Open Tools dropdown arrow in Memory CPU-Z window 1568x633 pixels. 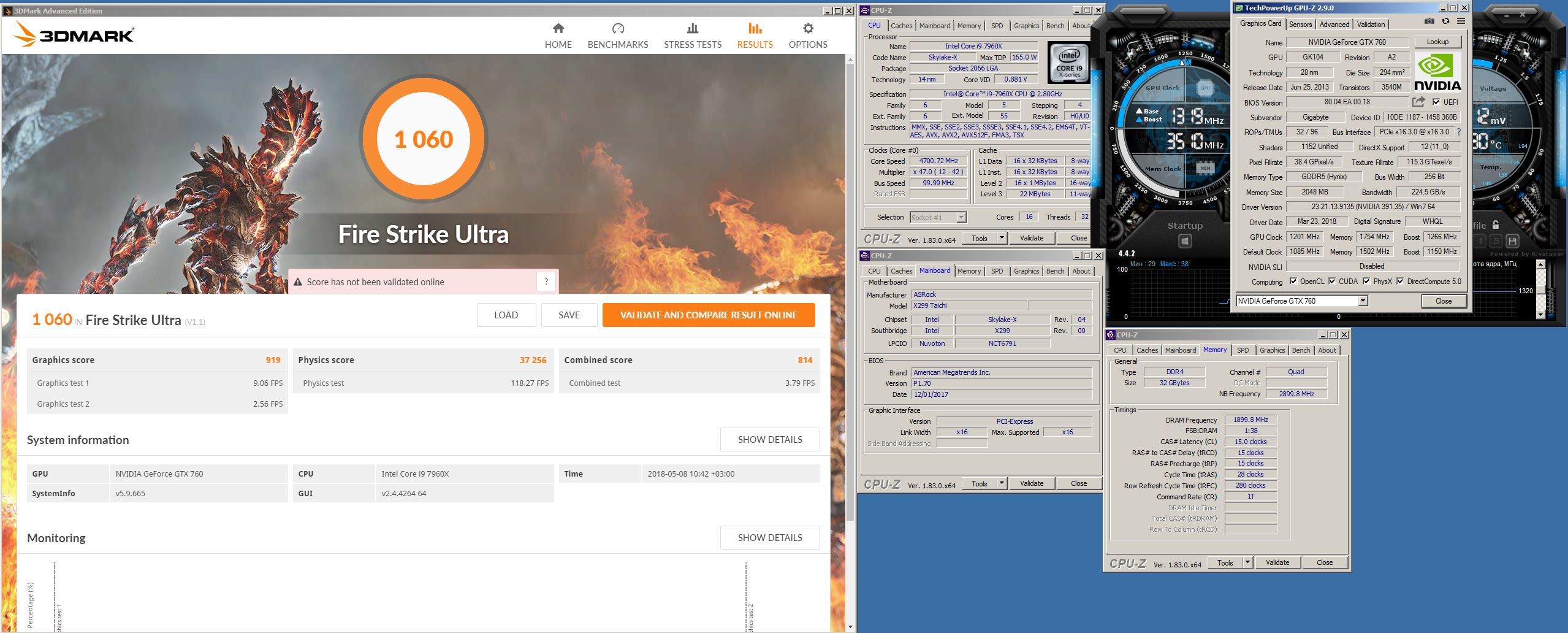(x=1247, y=562)
